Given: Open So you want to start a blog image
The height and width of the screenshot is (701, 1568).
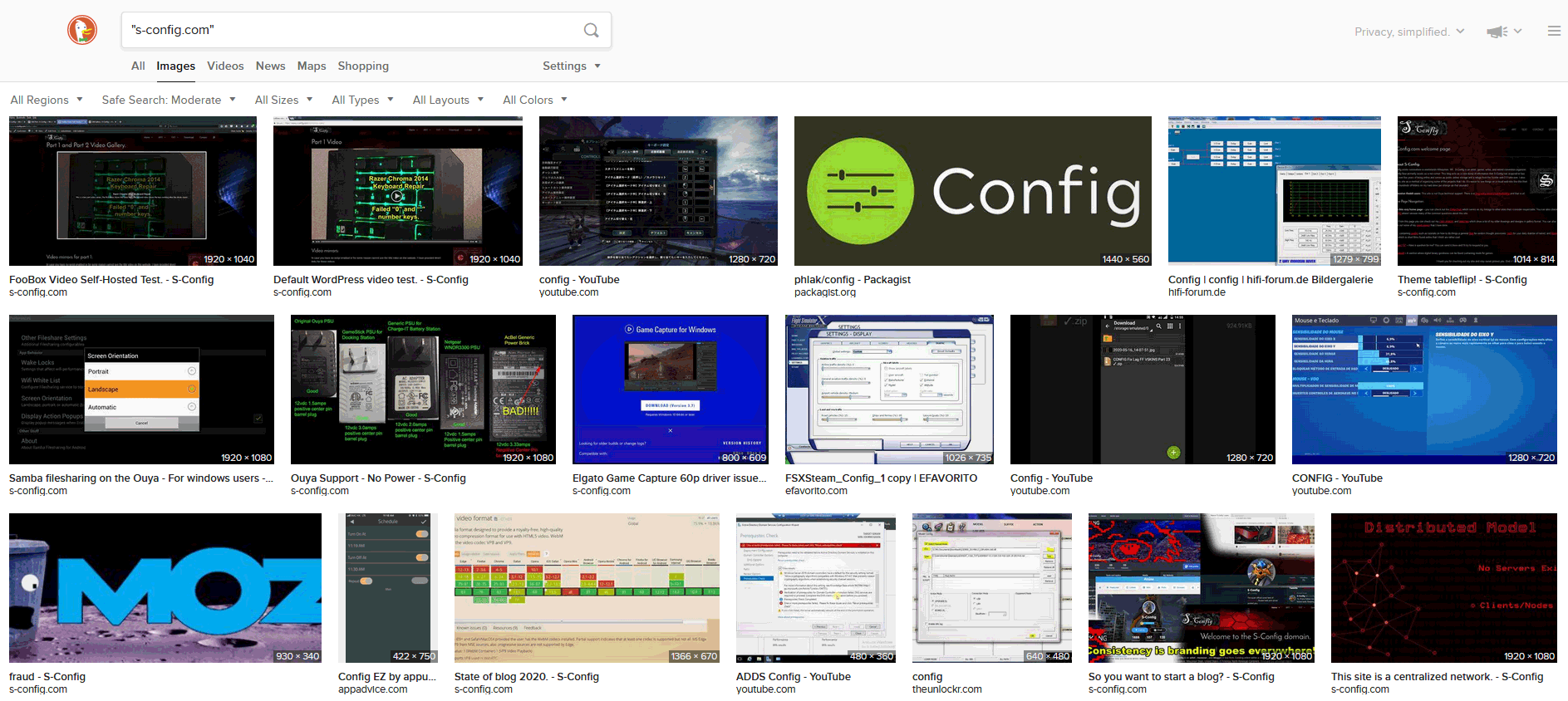Looking at the screenshot, I should 1202,588.
